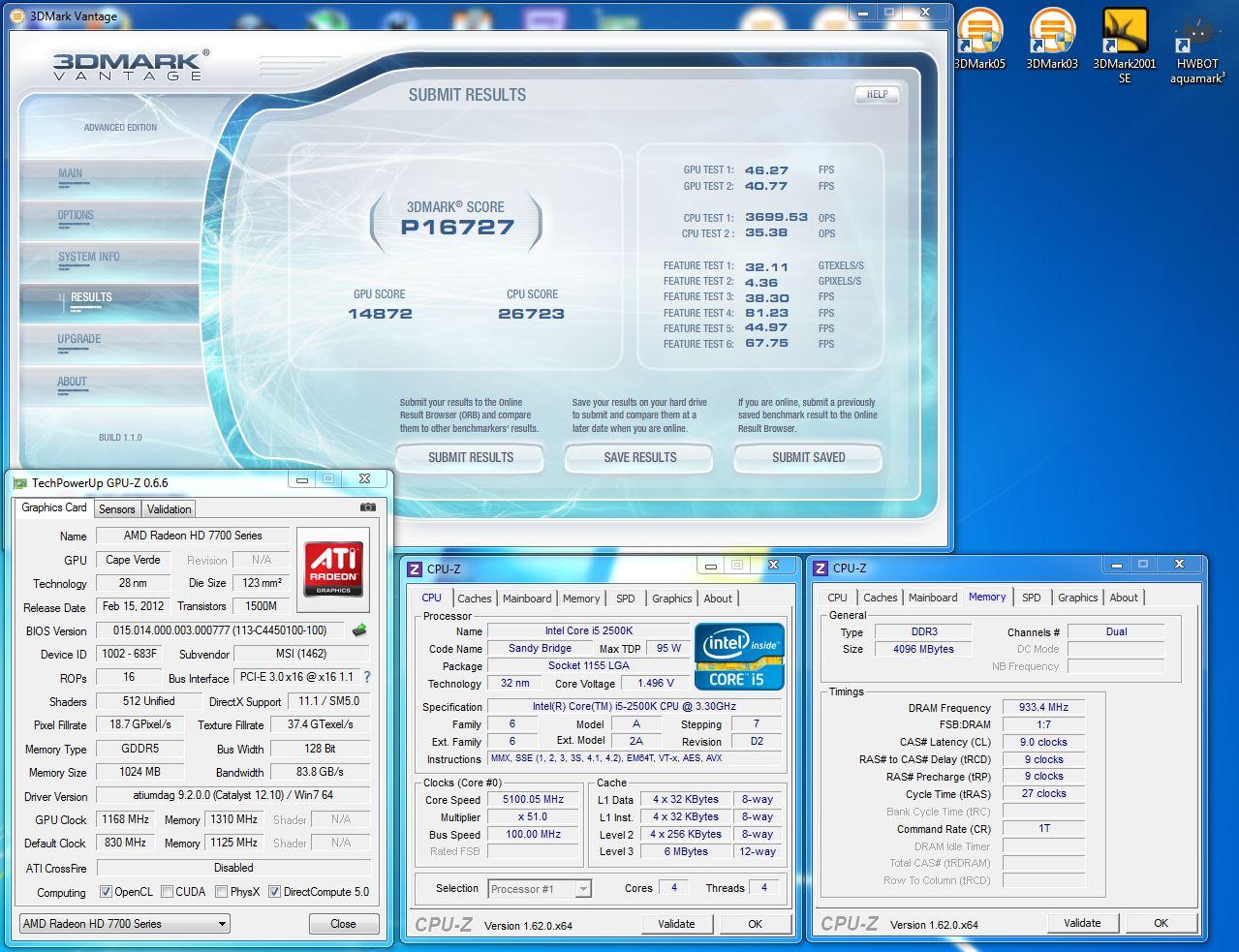Open About tab in CPU-Z processor window

[x=718, y=599]
